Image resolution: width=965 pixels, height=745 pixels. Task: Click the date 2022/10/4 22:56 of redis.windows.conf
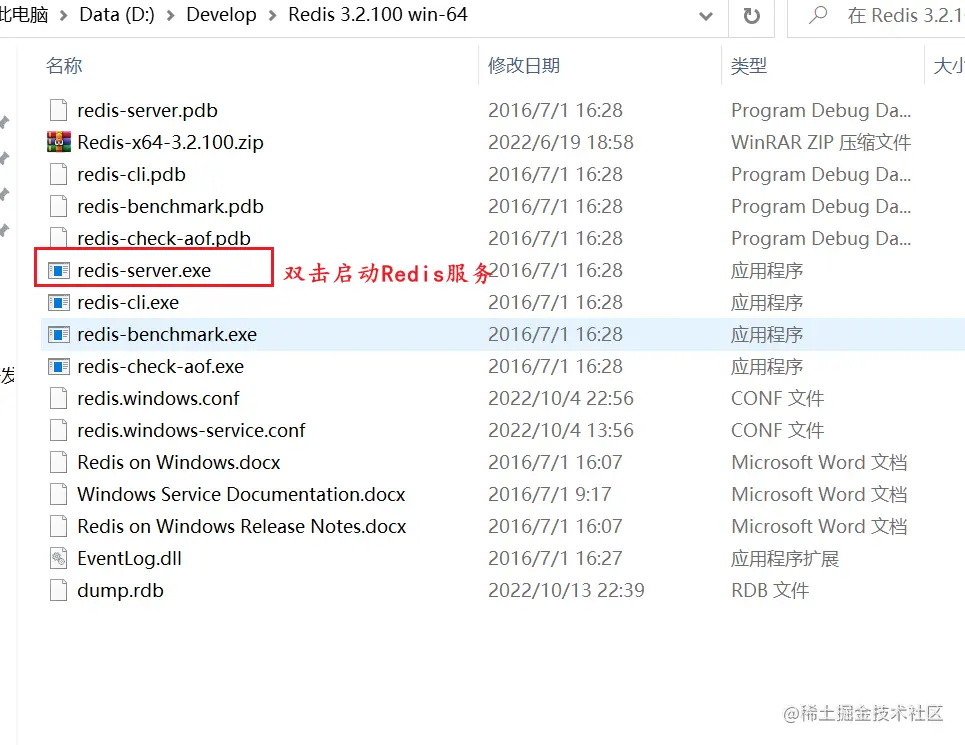(x=561, y=399)
